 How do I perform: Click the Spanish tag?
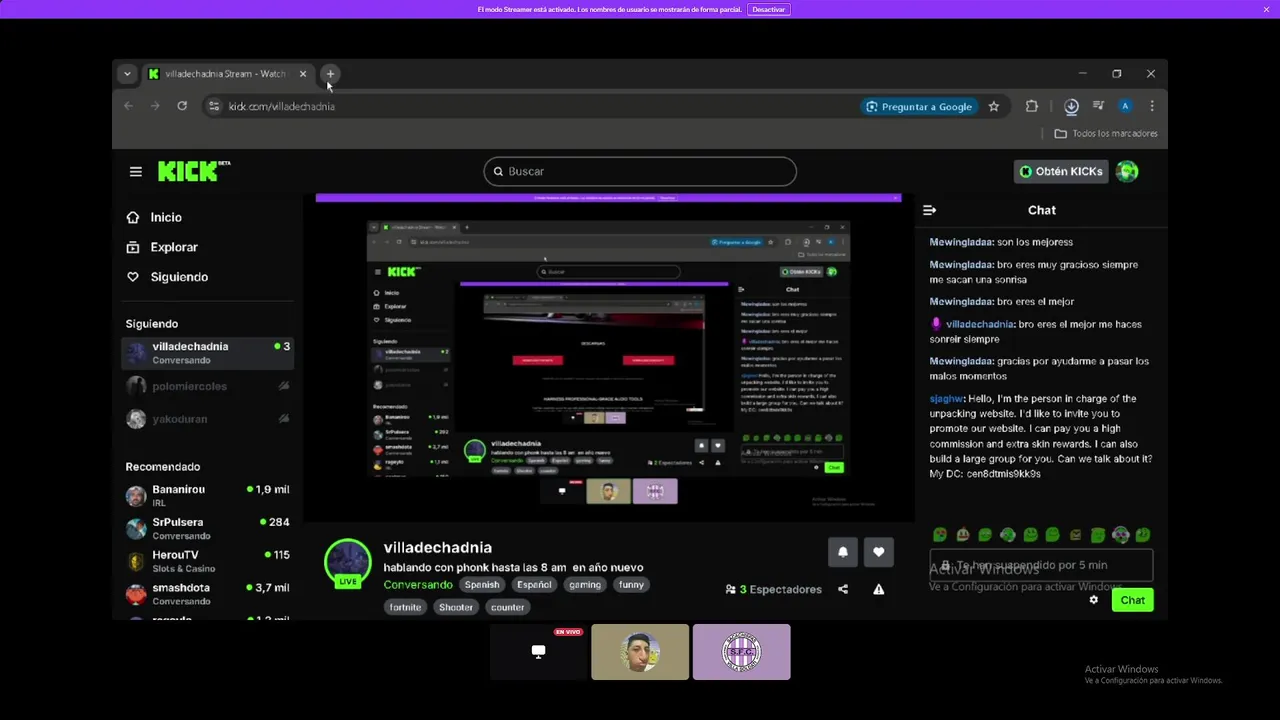point(481,584)
